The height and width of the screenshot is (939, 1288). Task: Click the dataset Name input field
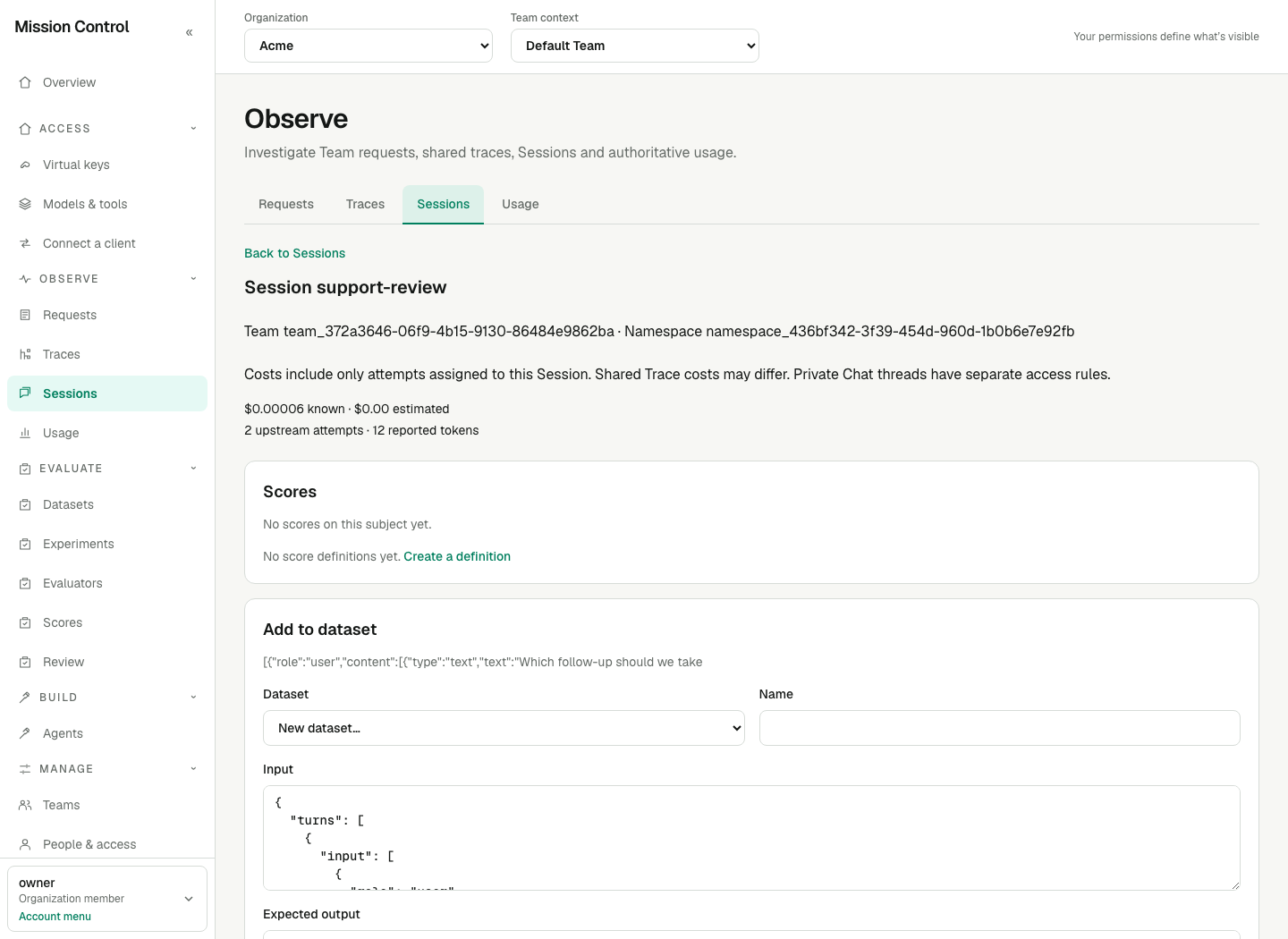pos(999,728)
